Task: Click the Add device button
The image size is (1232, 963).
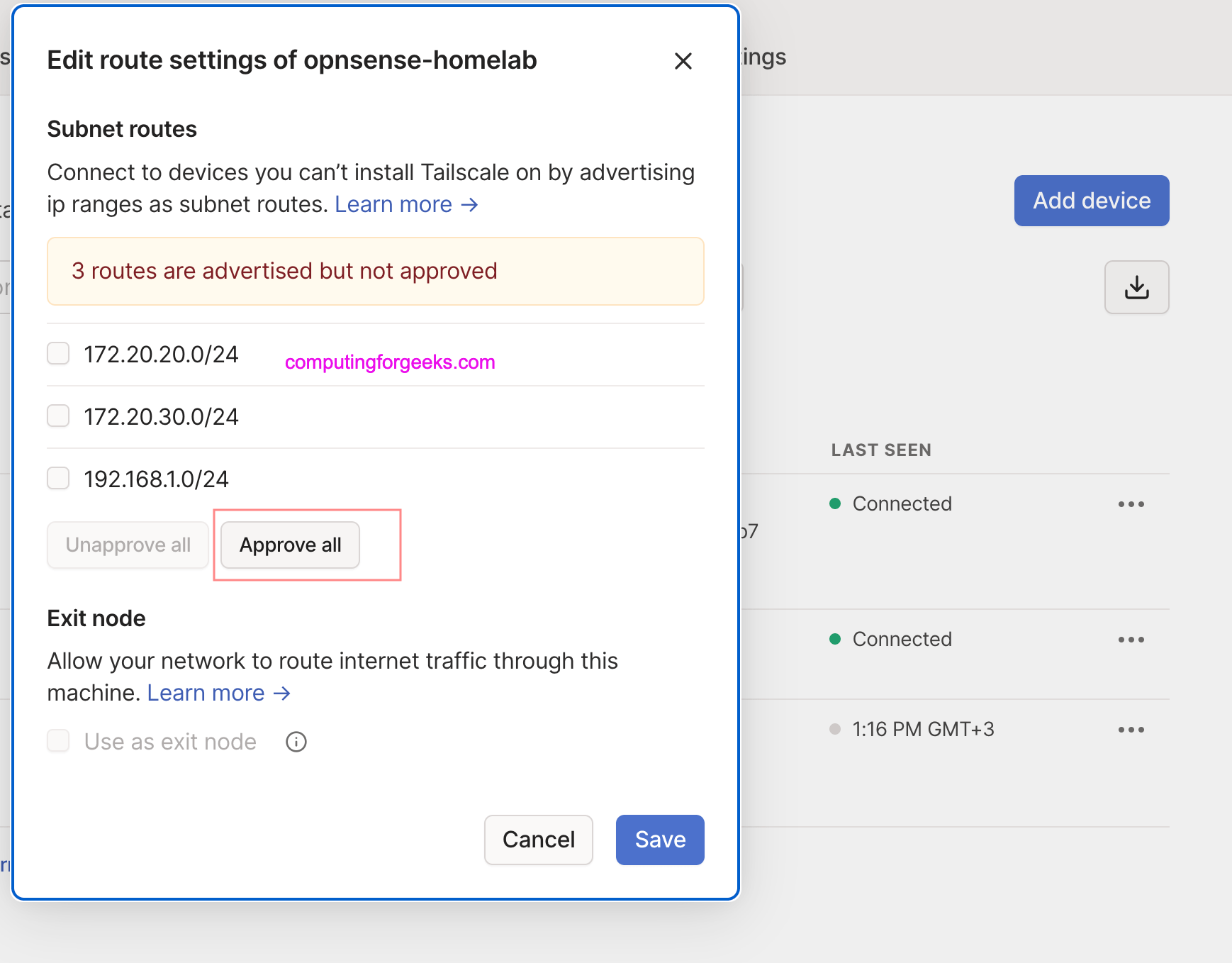Action: pyautogui.click(x=1091, y=201)
